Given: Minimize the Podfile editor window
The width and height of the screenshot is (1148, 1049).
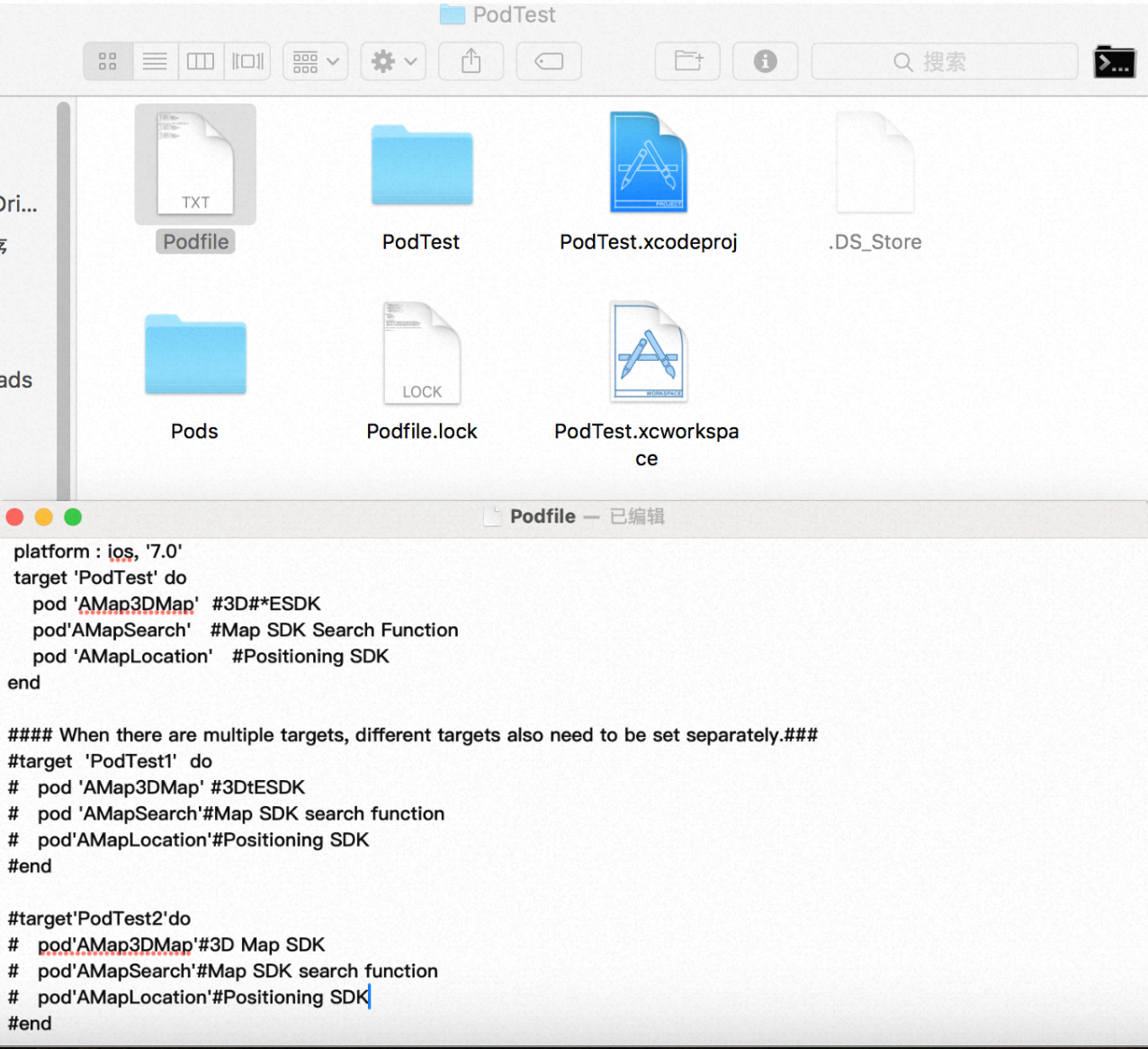Looking at the screenshot, I should click(x=44, y=516).
